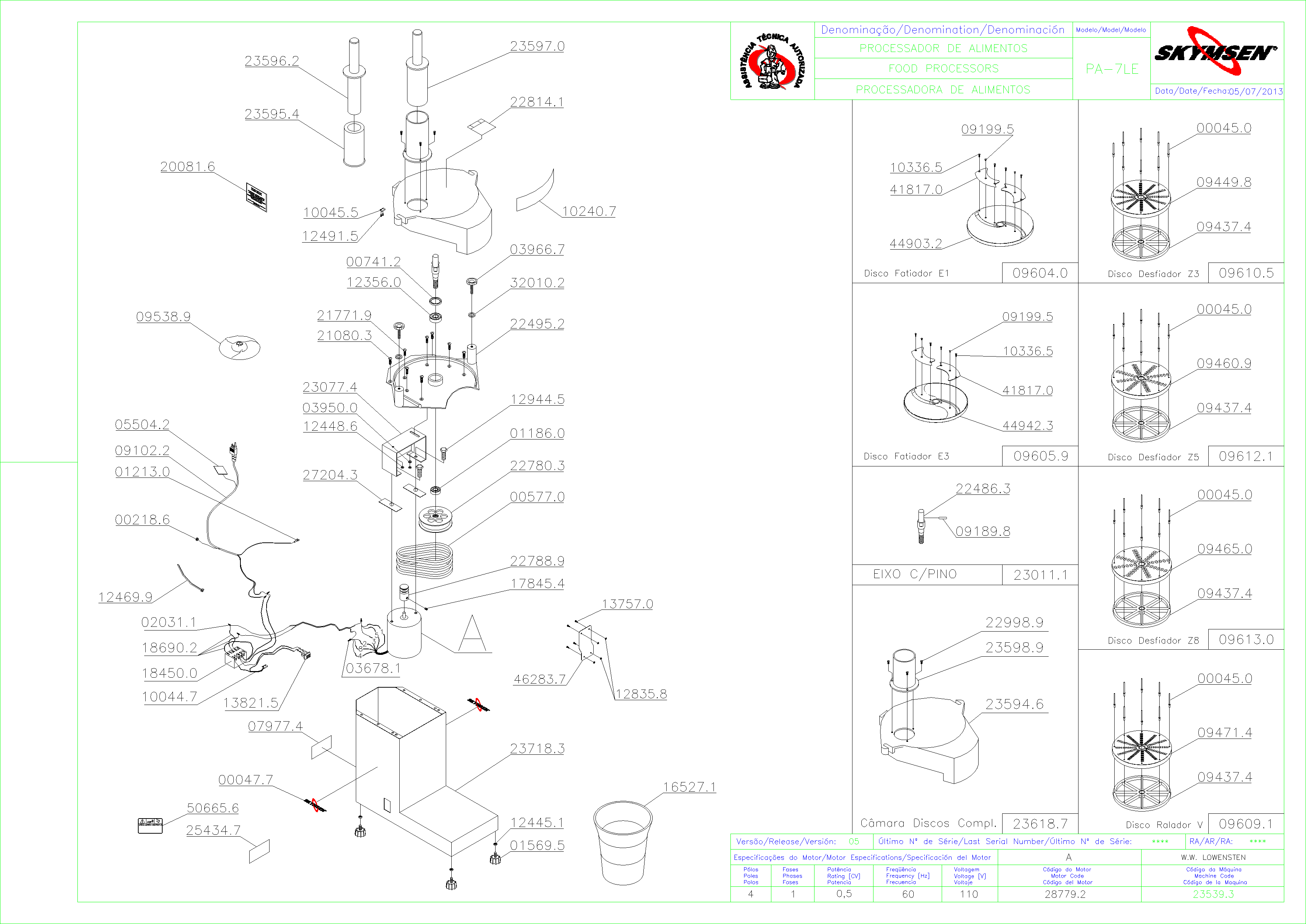Click motor part number 03678.1

(373, 668)
